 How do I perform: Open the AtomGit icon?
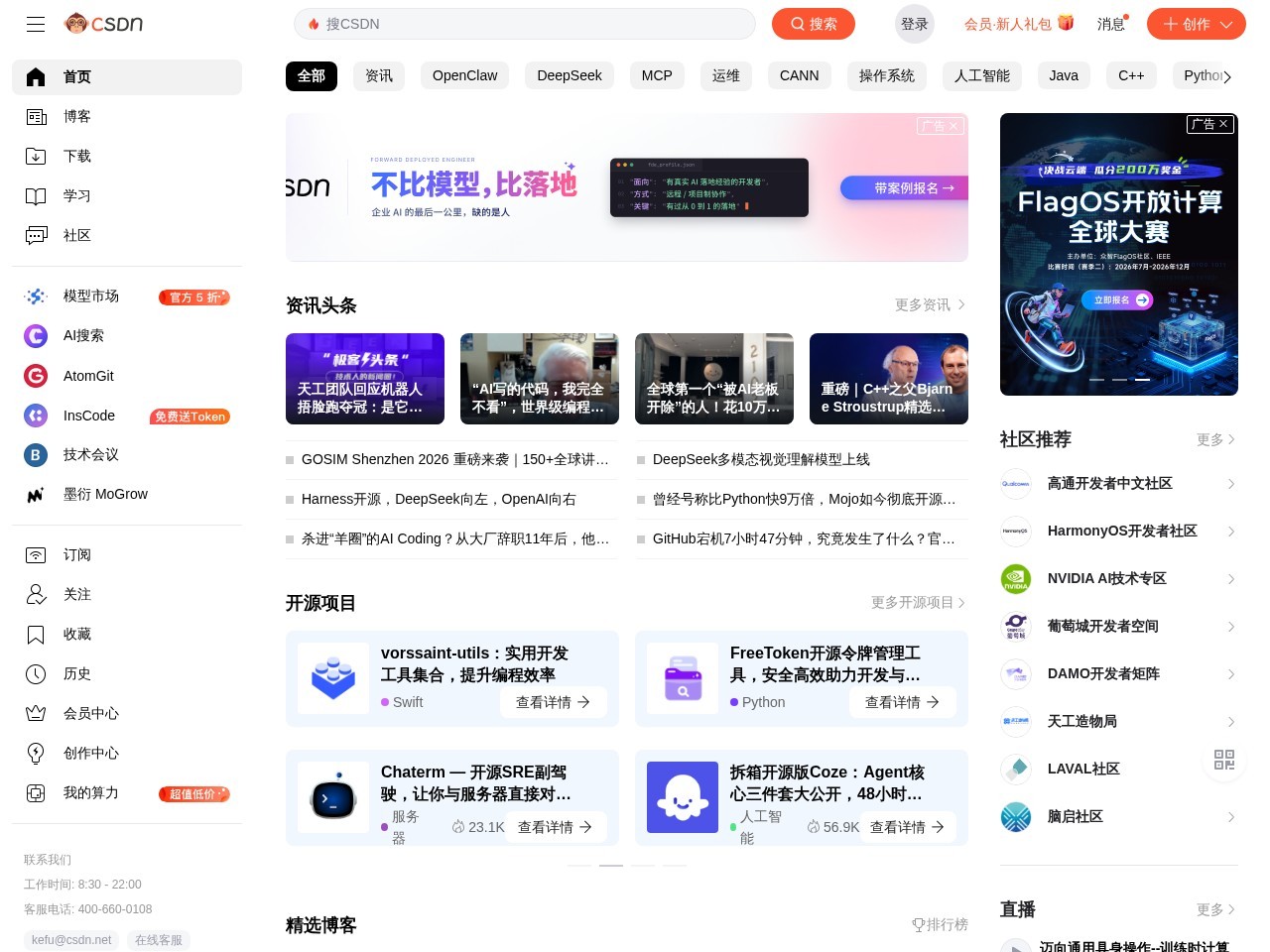(36, 376)
